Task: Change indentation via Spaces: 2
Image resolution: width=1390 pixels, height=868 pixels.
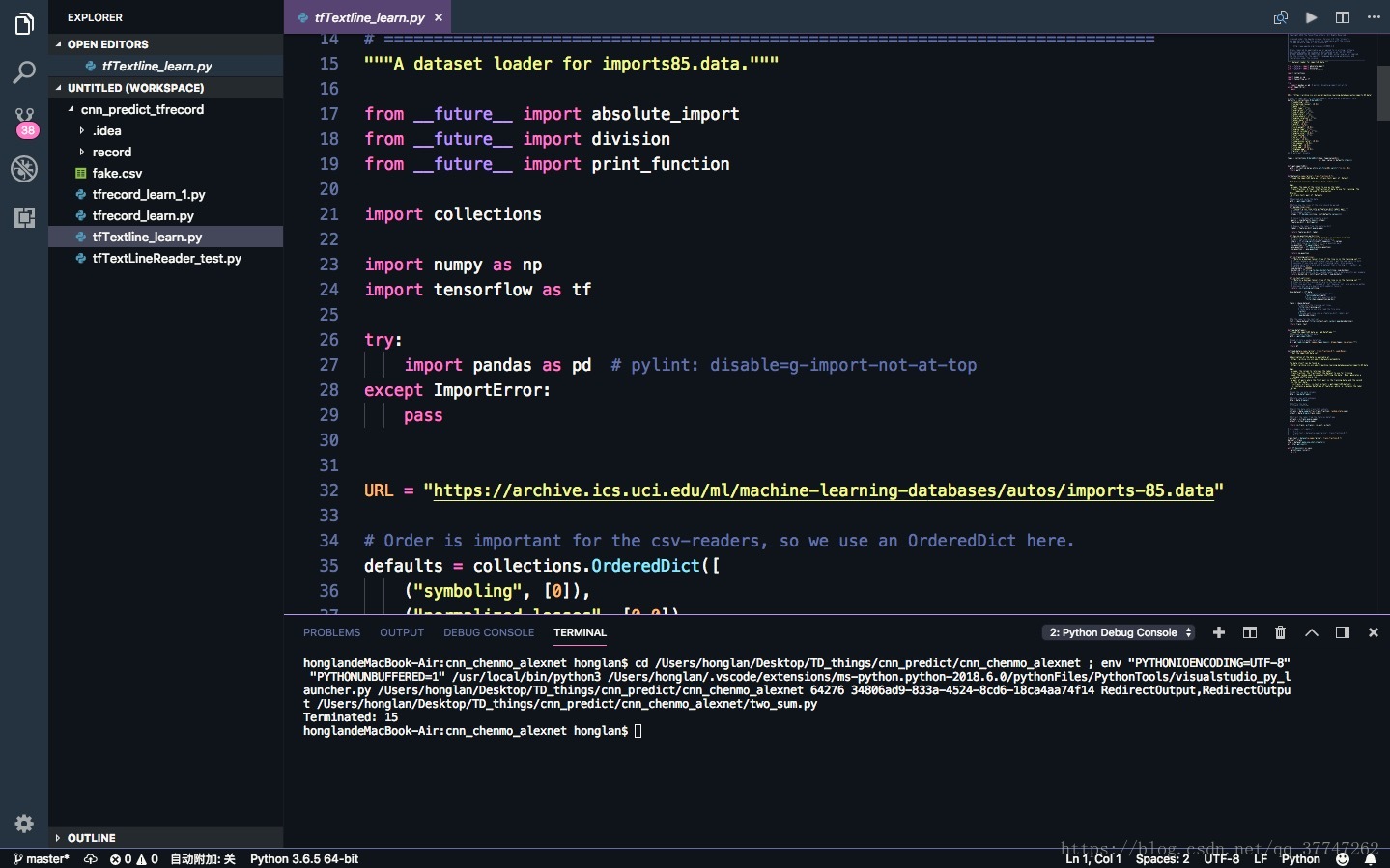Action: (1162, 859)
